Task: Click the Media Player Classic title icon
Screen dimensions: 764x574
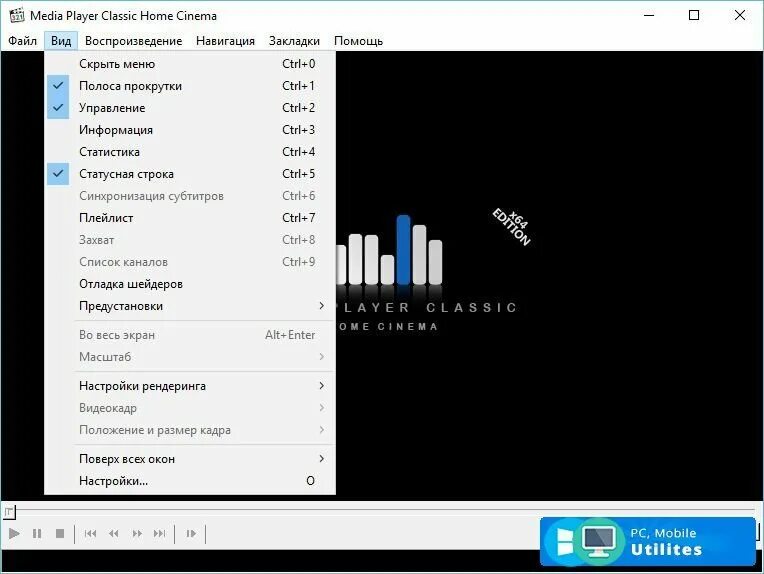Action: [x=16, y=15]
